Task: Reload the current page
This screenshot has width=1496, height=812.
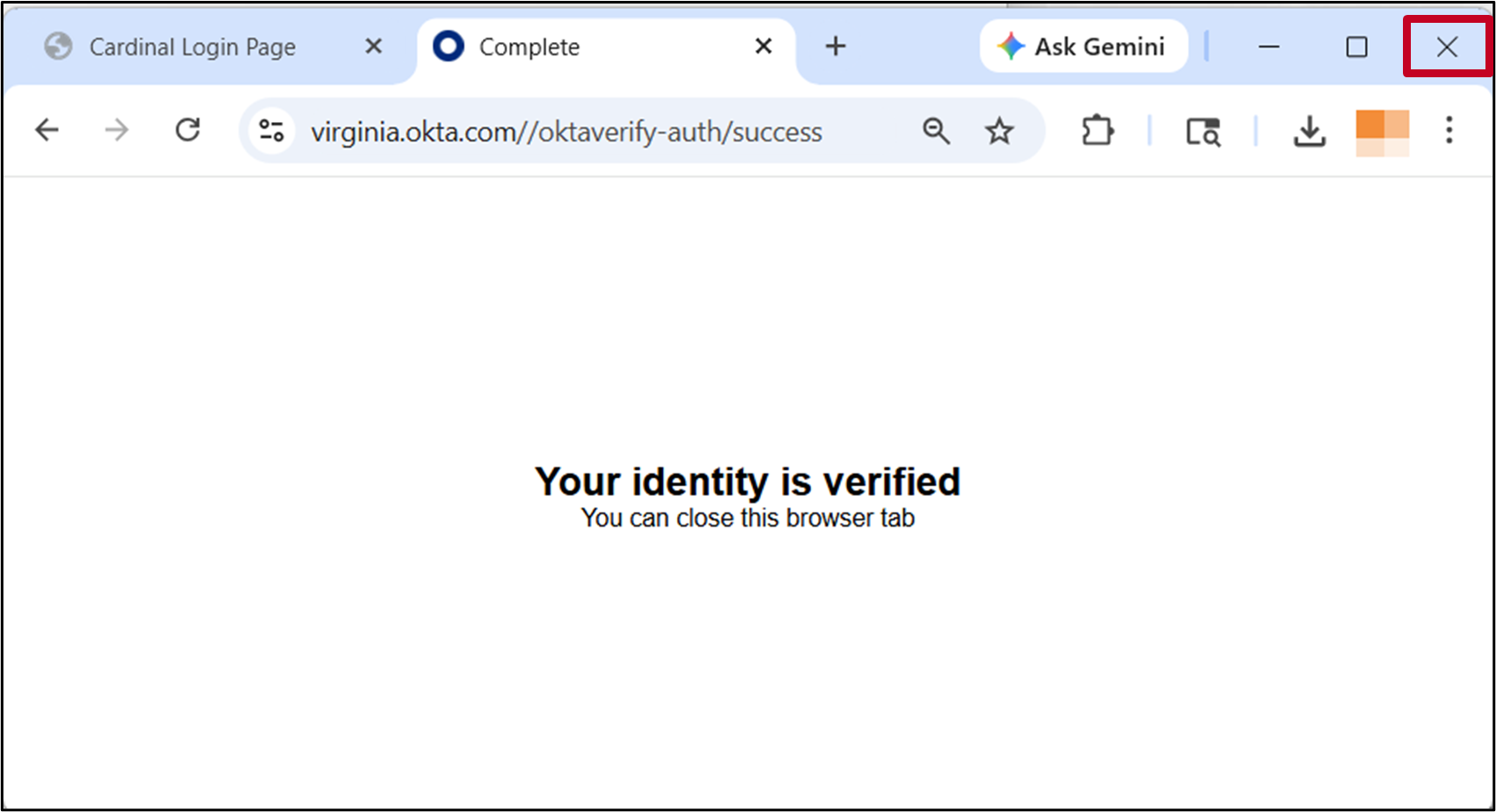Action: click(188, 131)
